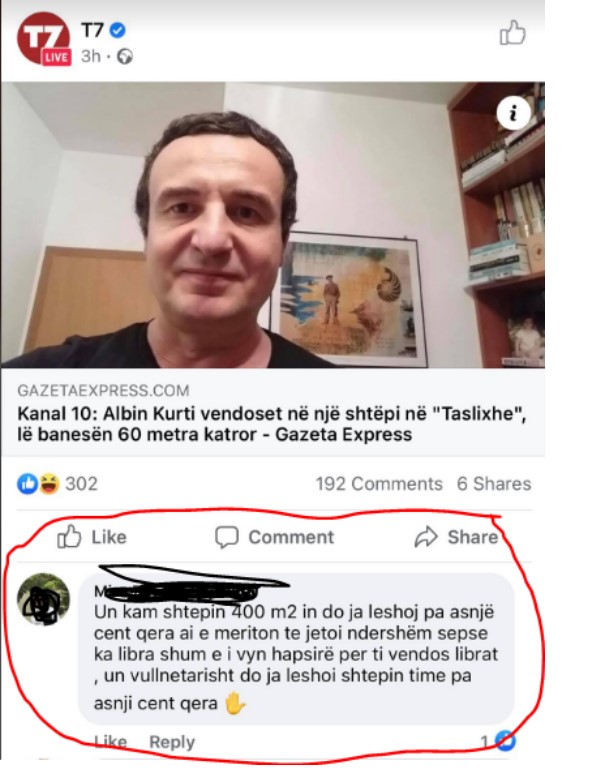Open the 302 reactions count
The height and width of the screenshot is (777, 597).
pos(81,484)
